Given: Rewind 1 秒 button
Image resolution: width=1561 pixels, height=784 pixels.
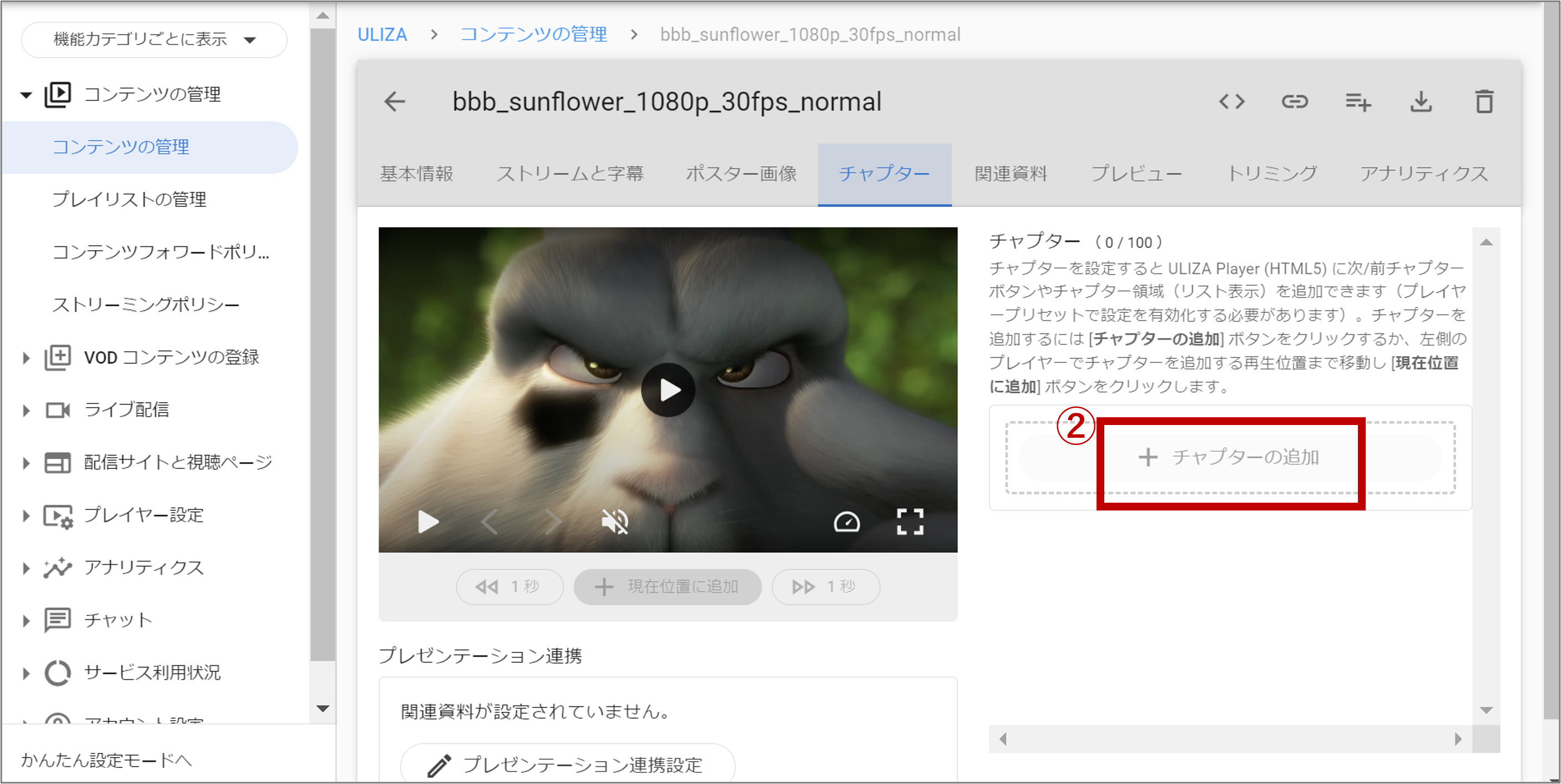Looking at the screenshot, I should click(x=509, y=586).
